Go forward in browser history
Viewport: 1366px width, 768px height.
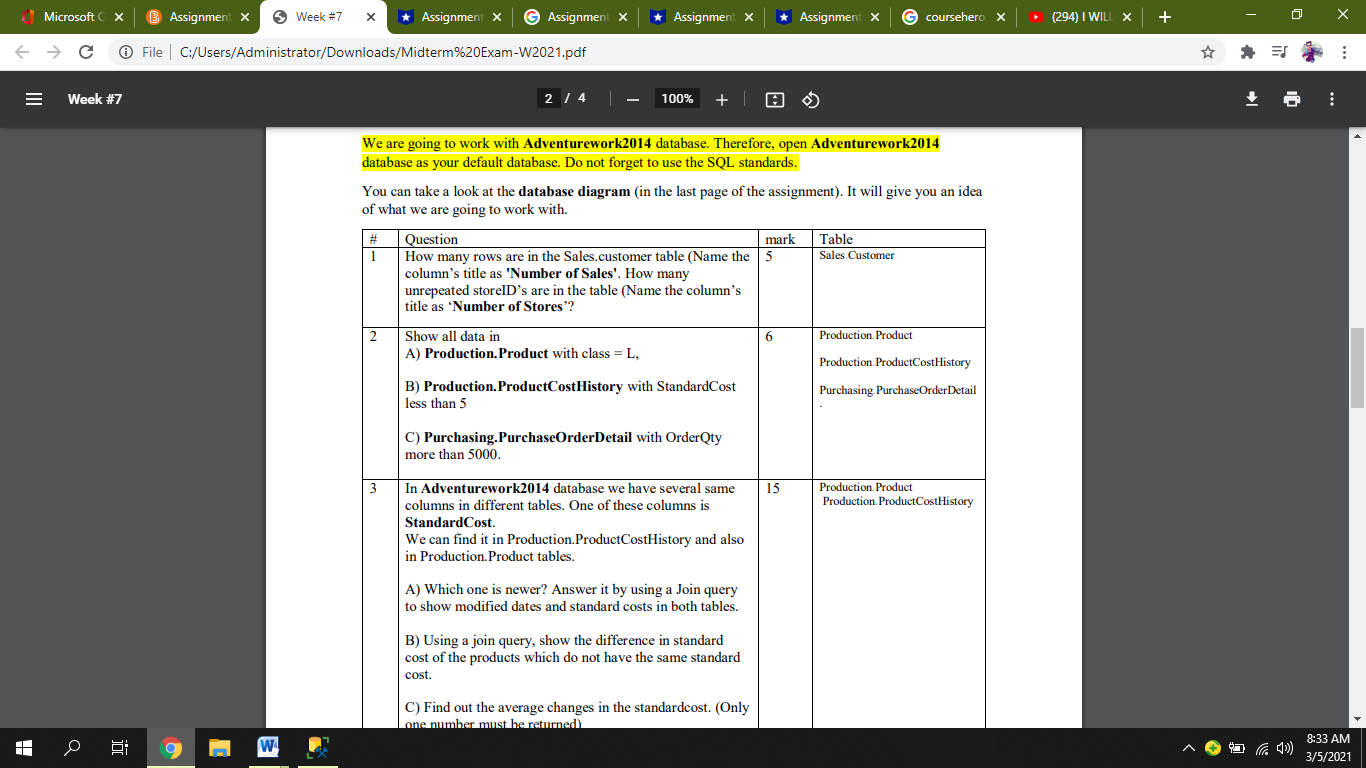click(x=56, y=52)
